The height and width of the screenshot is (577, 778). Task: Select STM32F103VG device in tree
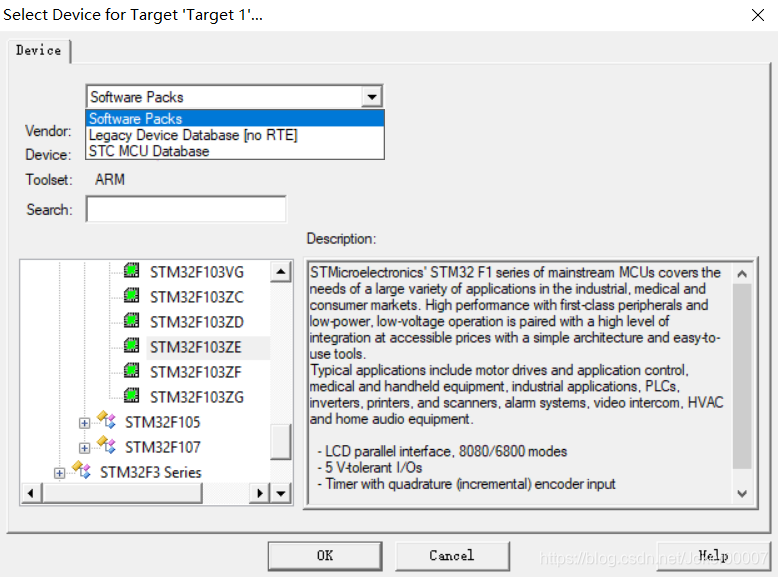(197, 272)
